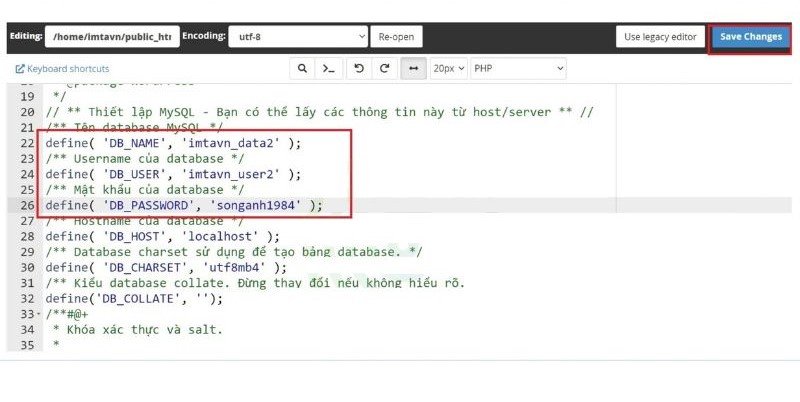Click on the DB_COLLATE line 32
Viewport: 800px width, 402px height.
click(x=134, y=298)
